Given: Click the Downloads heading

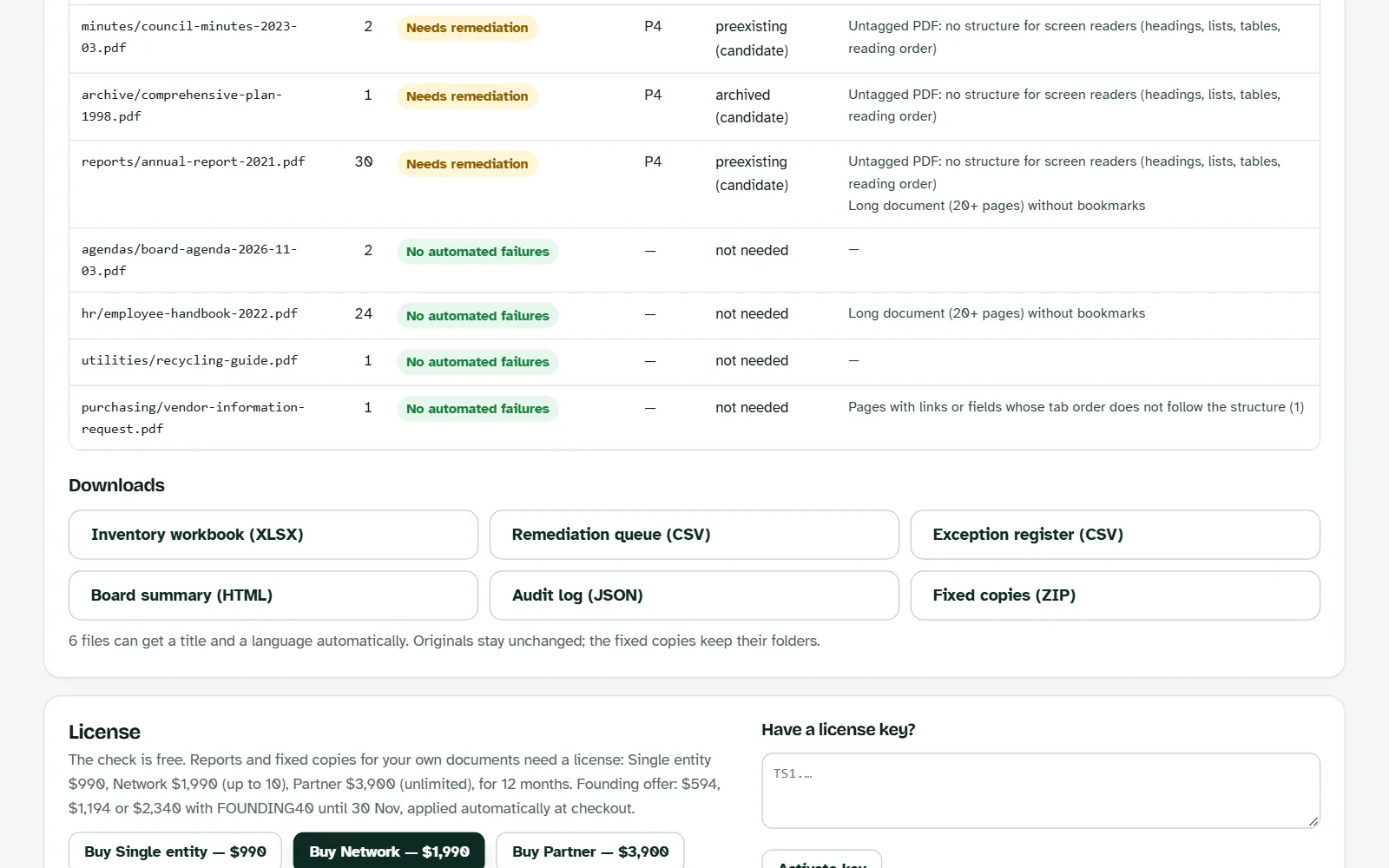Looking at the screenshot, I should [x=116, y=485].
